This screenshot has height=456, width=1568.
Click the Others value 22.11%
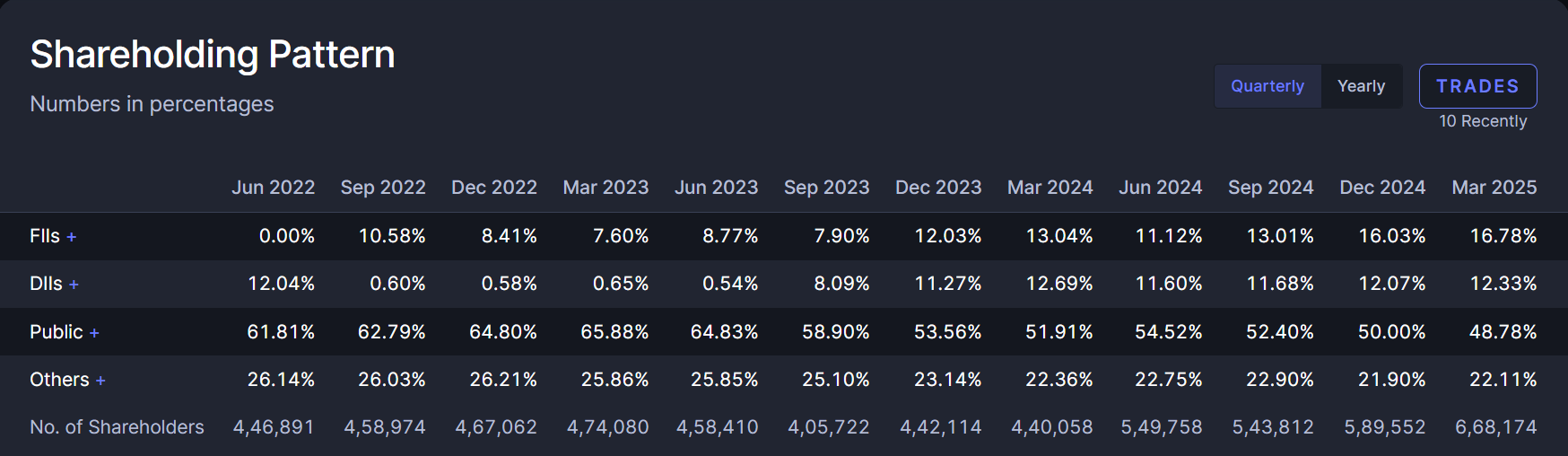point(1503,380)
